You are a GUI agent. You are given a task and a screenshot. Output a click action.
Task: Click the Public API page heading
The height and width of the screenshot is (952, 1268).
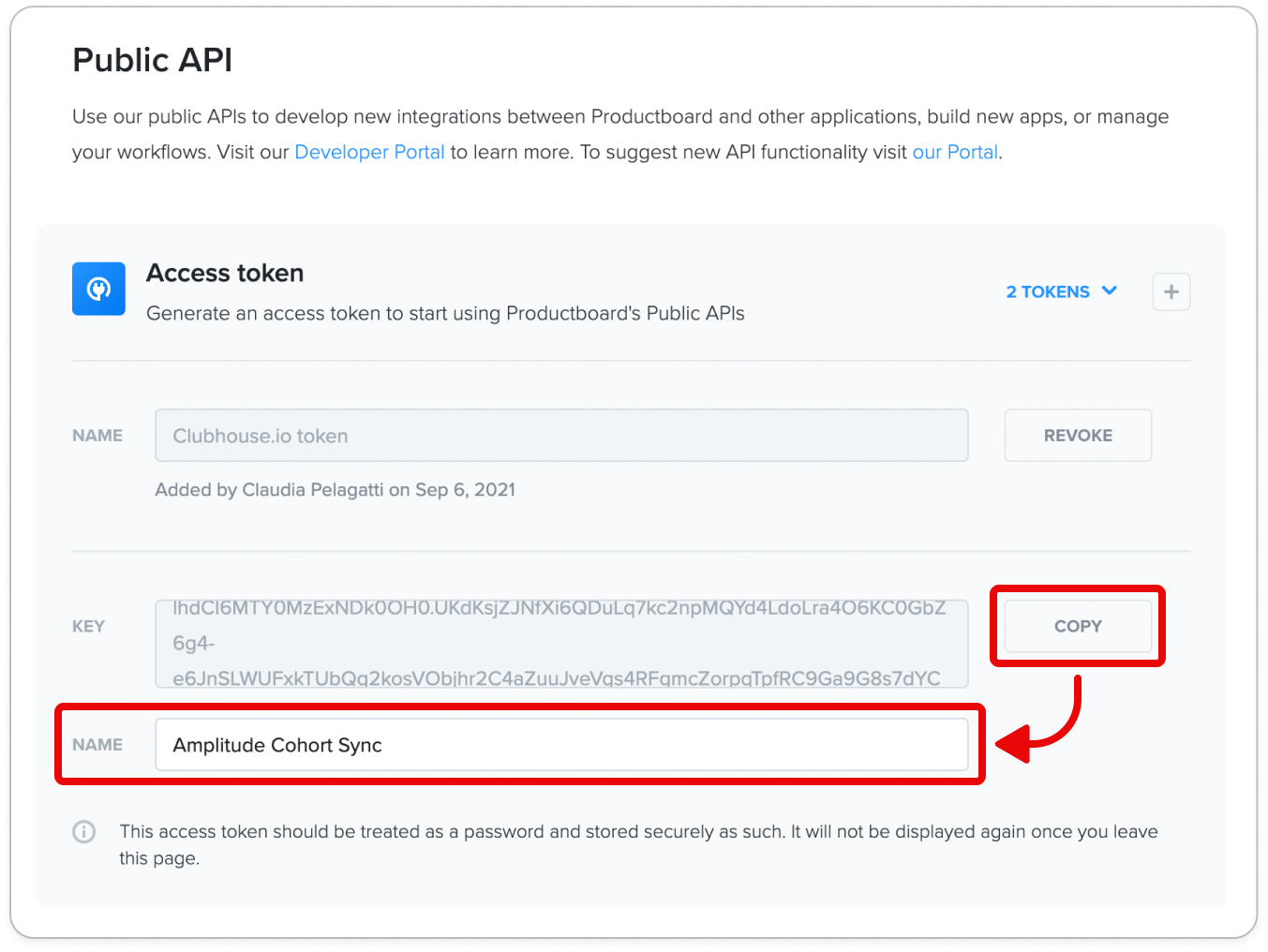pyautogui.click(x=153, y=60)
